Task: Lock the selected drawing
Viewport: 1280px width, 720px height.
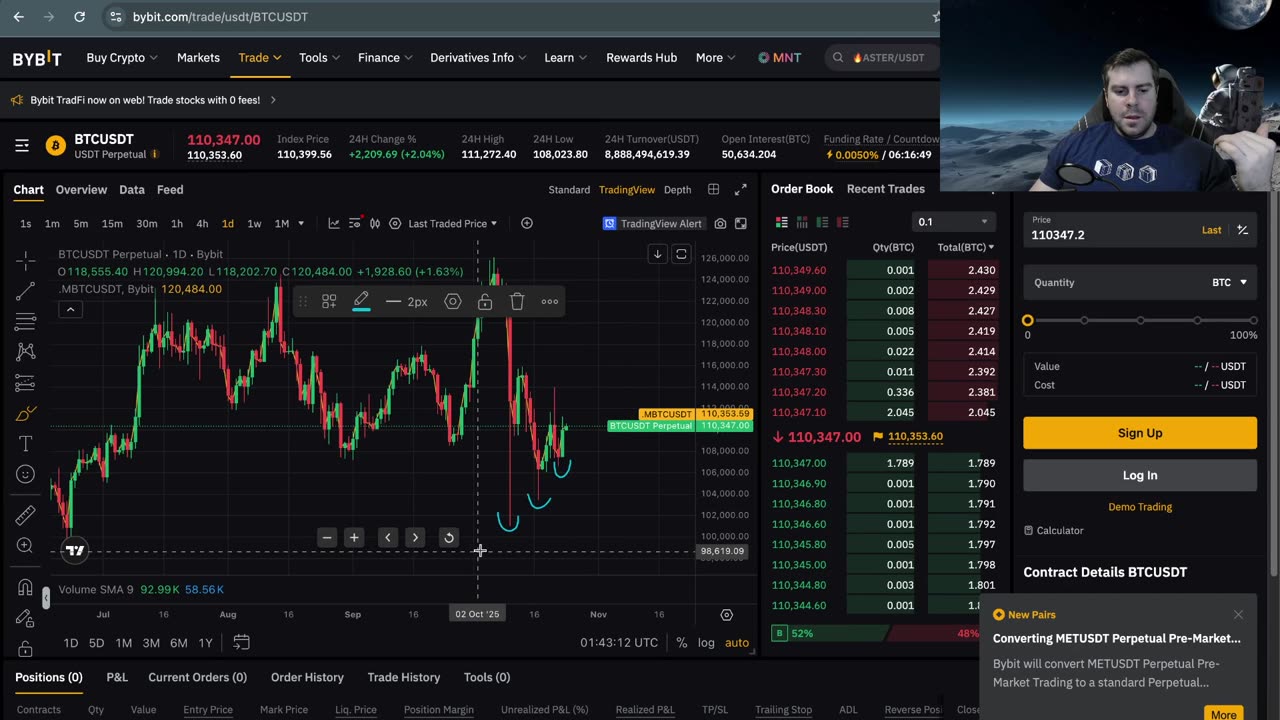Action: (x=485, y=301)
